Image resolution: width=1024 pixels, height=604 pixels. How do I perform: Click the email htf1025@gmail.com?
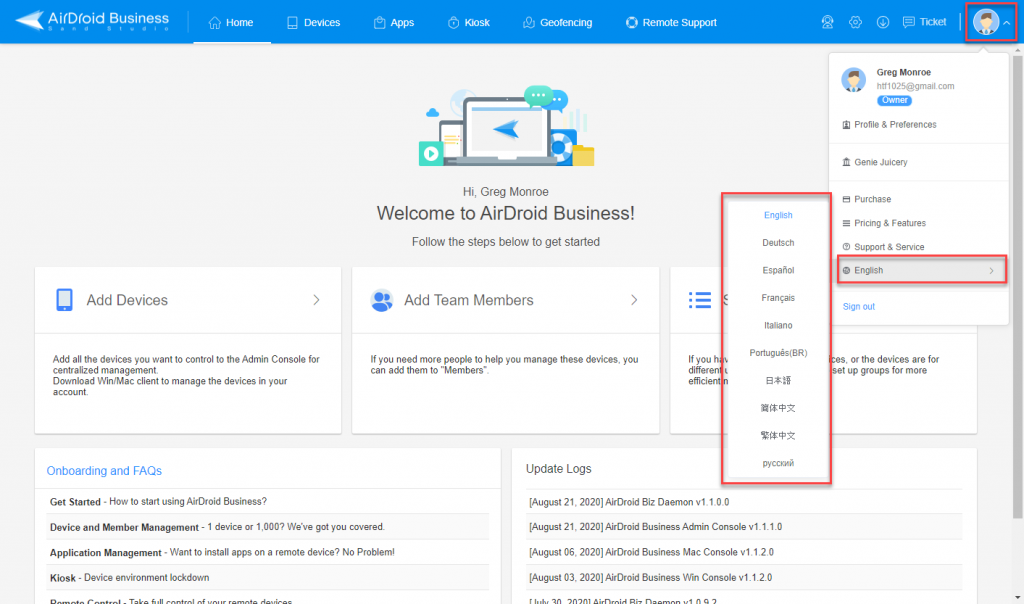pyautogui.click(x=915, y=86)
